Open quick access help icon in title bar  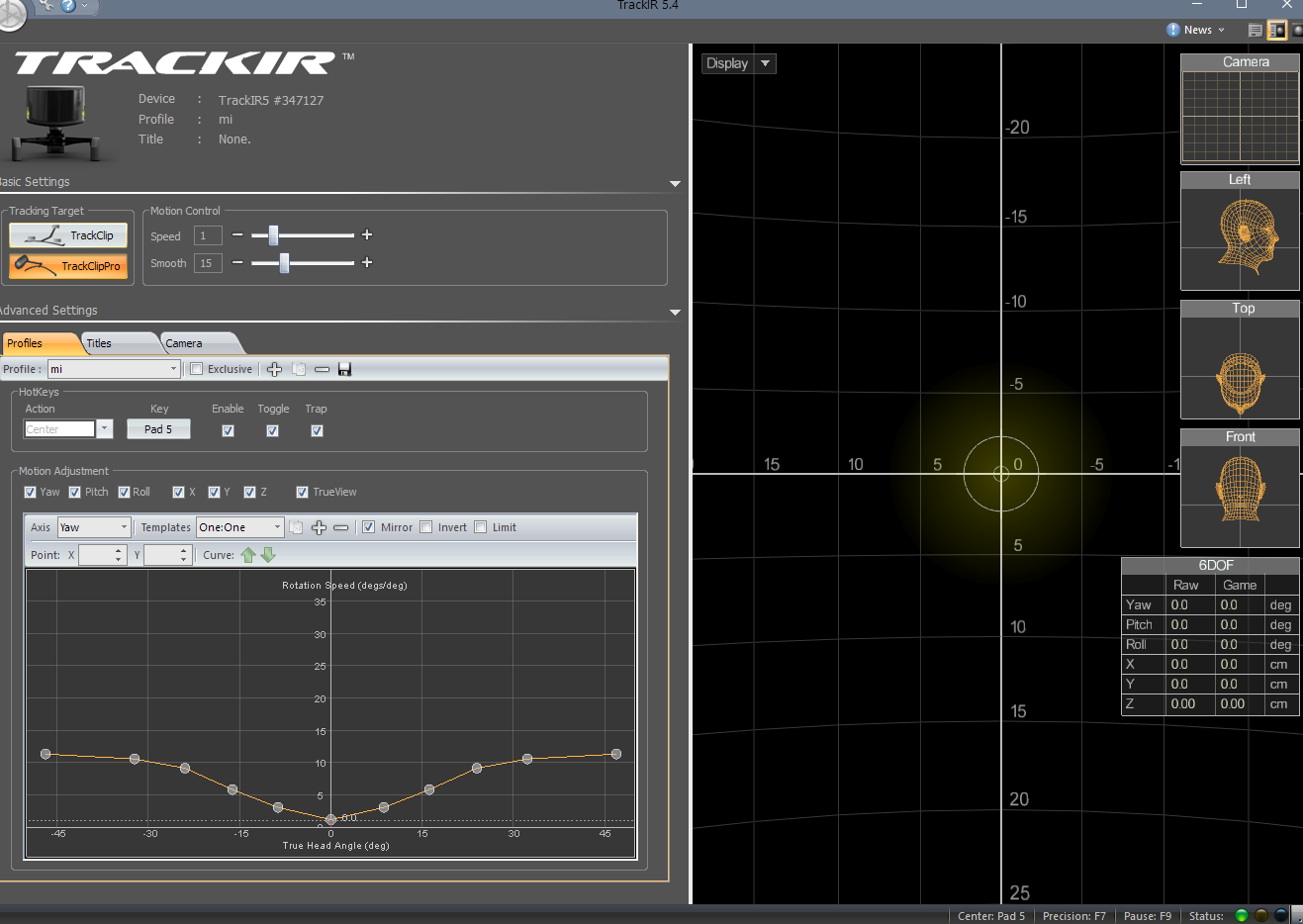point(68,5)
